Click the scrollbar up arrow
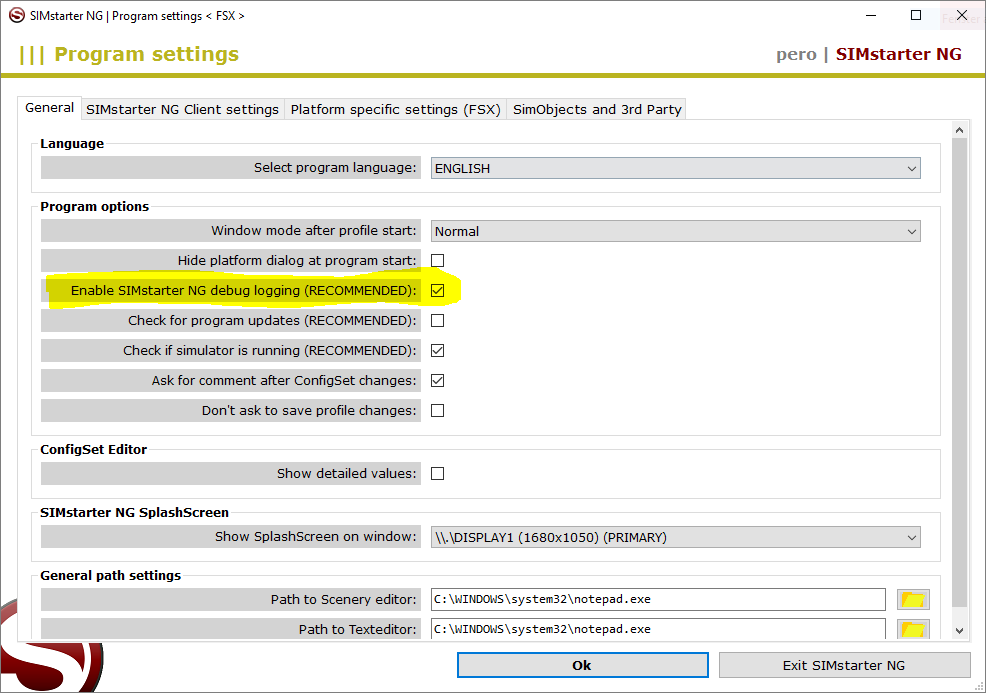 [959, 130]
